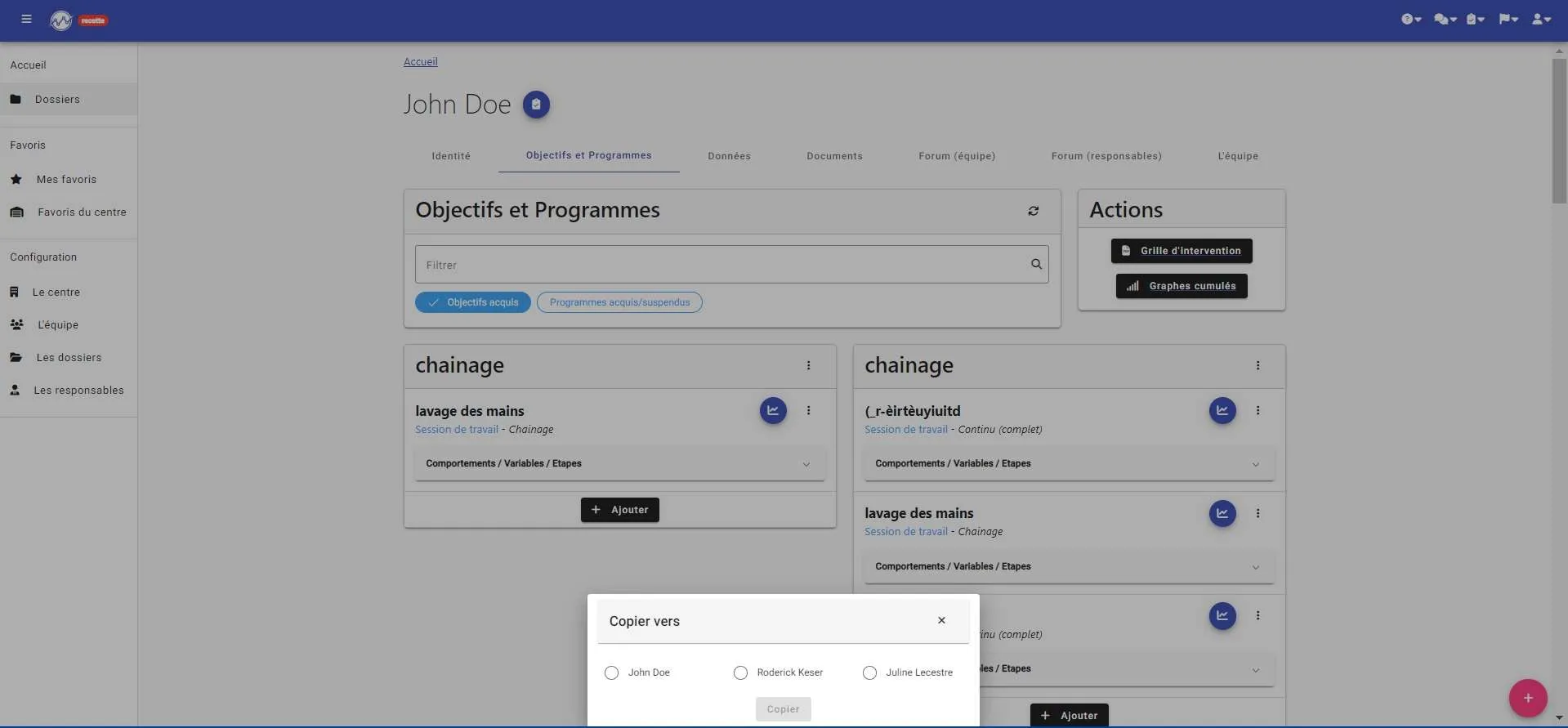Switch to the Identité tab

pyautogui.click(x=451, y=156)
